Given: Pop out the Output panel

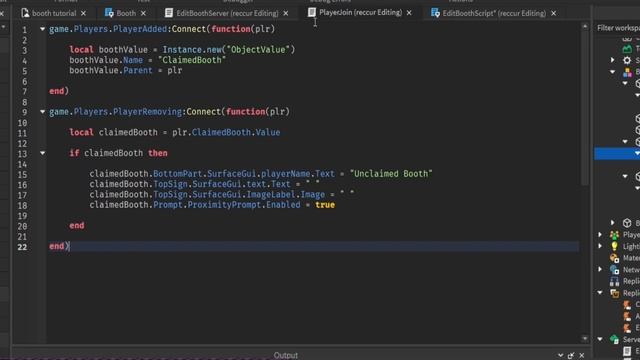Looking at the screenshot, I should point(571,355).
